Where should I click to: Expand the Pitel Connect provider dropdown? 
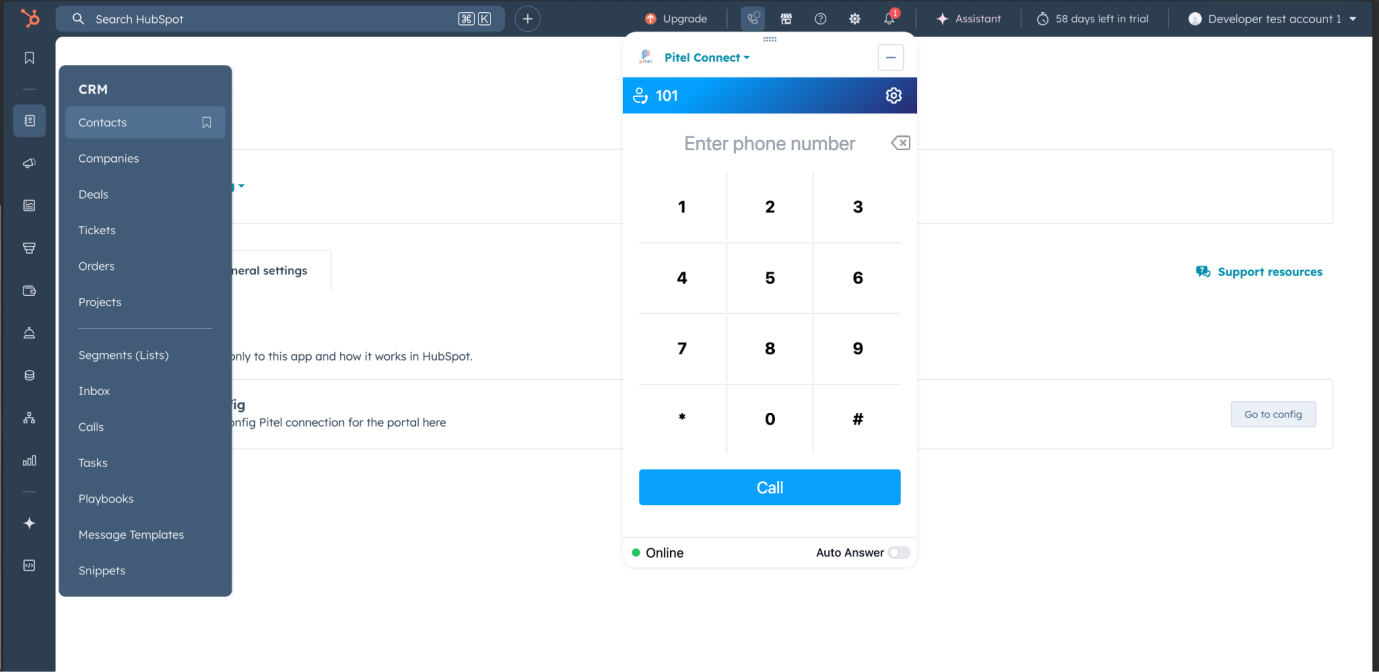point(707,57)
